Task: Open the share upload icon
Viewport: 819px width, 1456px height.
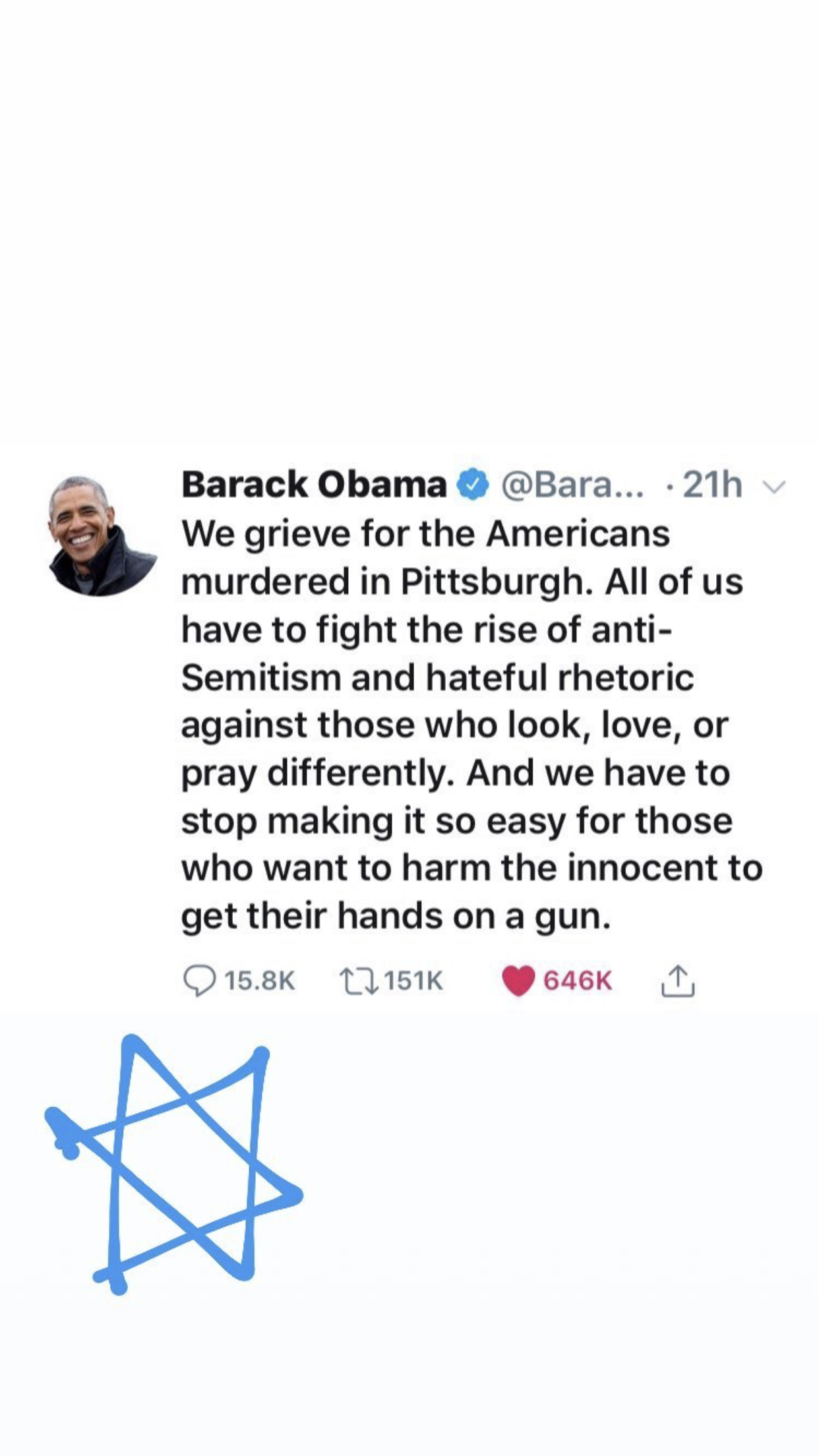Action: tap(678, 981)
